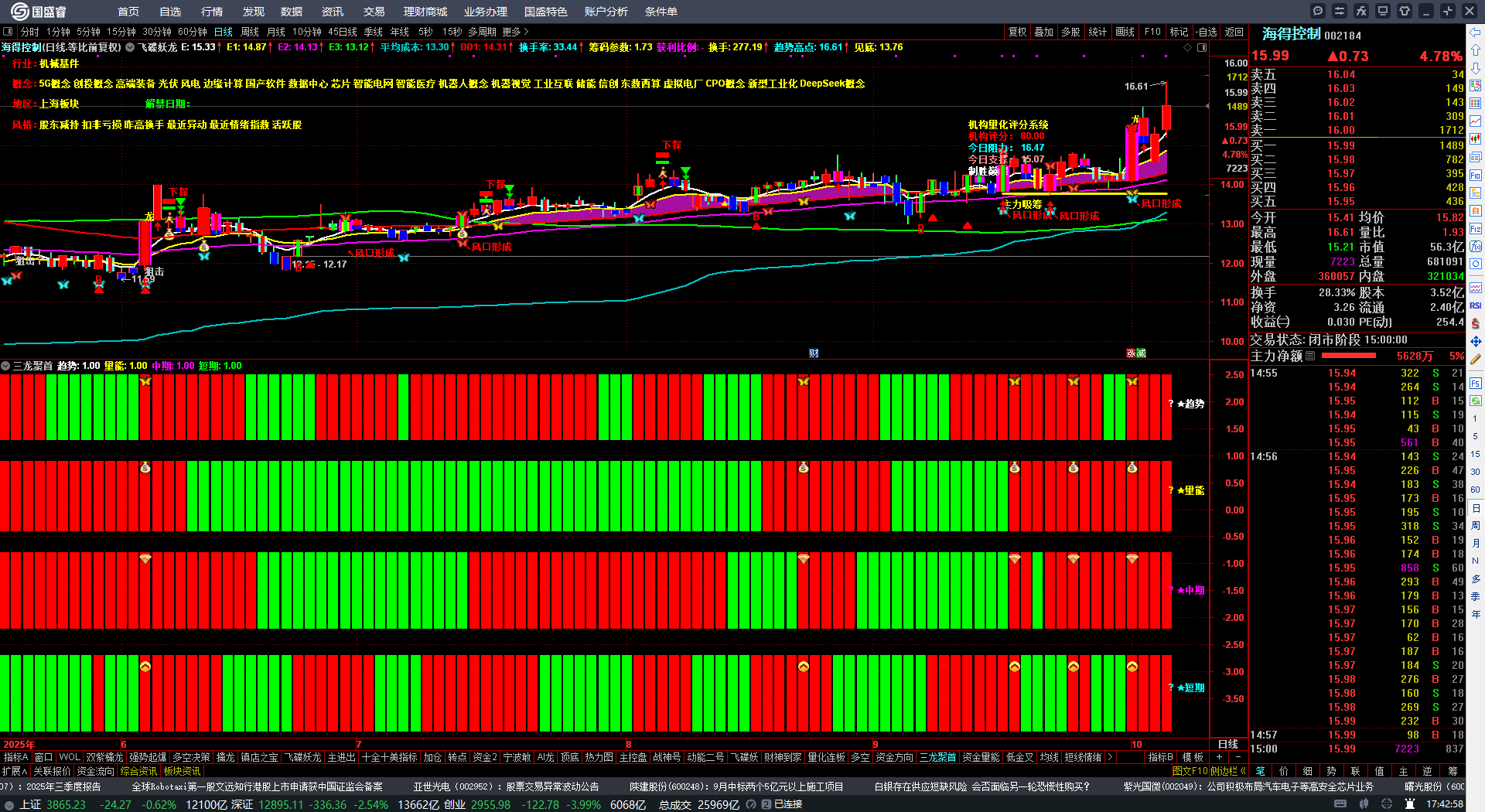1485x812 pixels.
Task: Zoom out chart with the − button
Action: (x=1237, y=757)
